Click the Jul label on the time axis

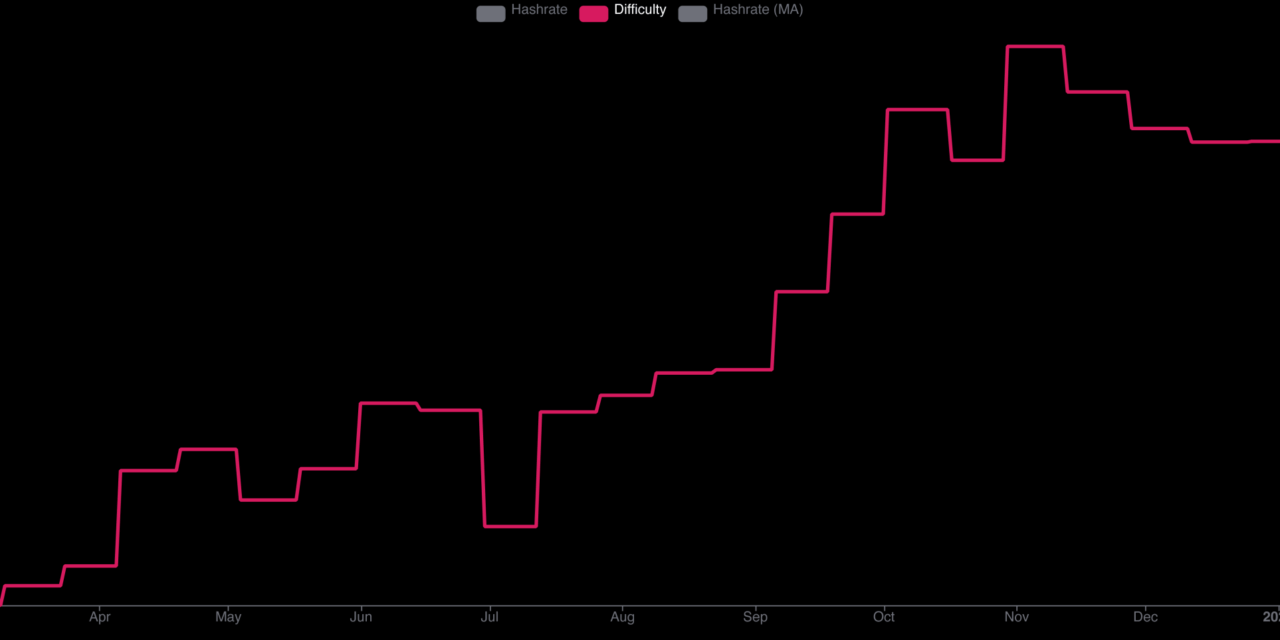click(490, 617)
